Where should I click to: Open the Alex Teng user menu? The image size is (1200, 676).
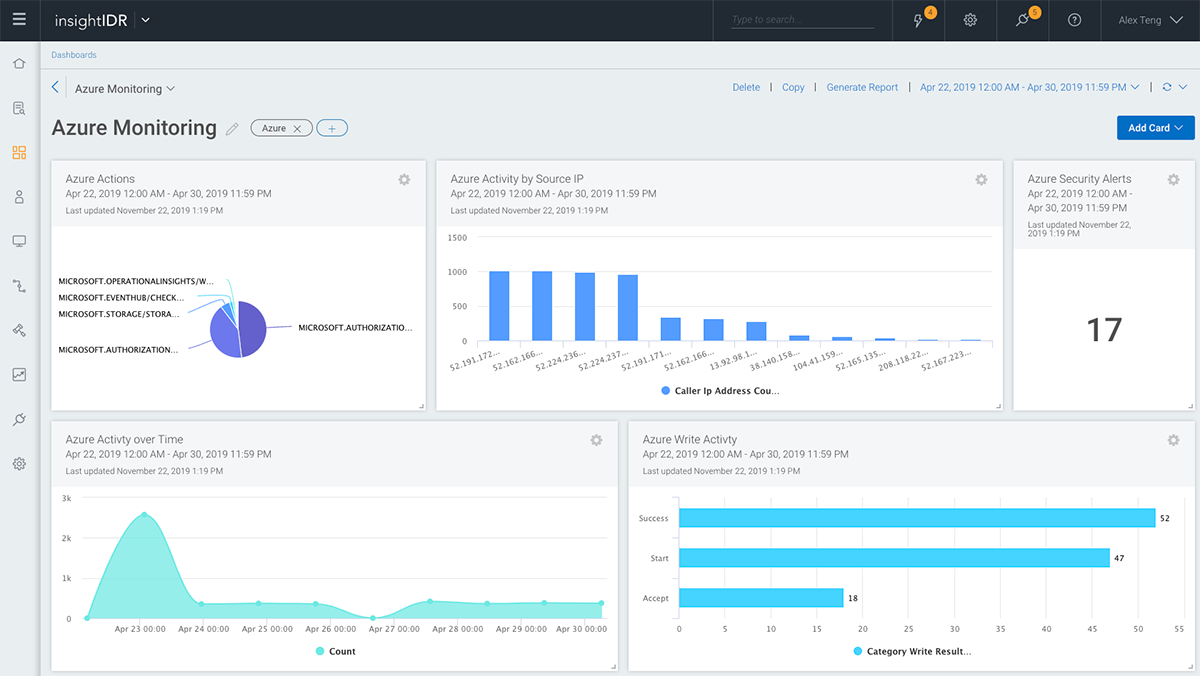(1152, 20)
